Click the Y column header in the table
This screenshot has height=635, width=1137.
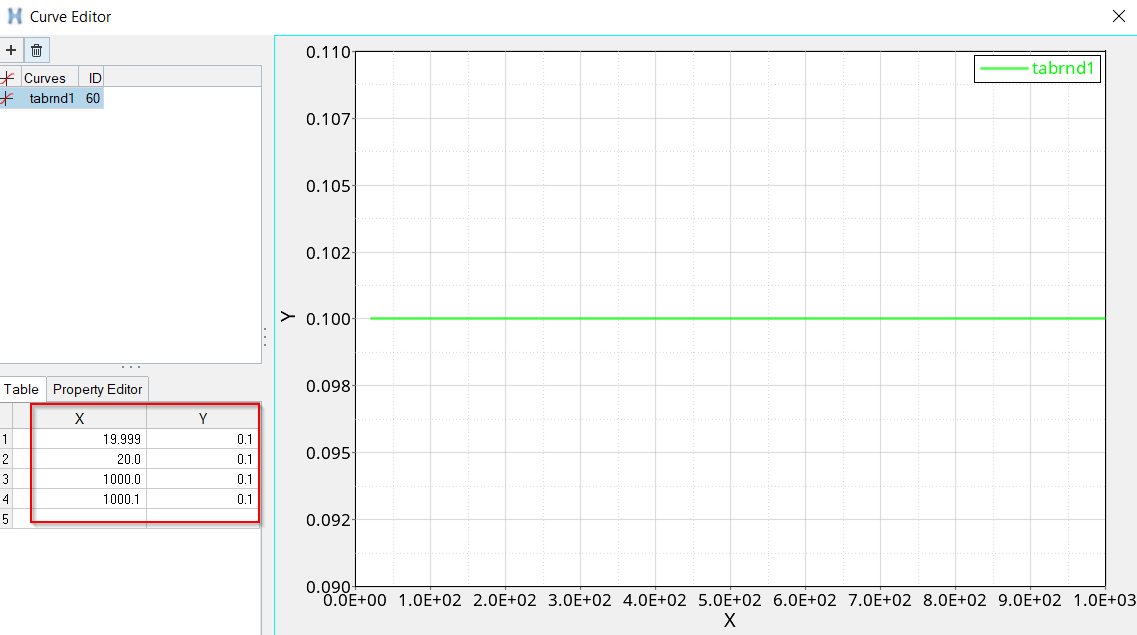pyautogui.click(x=203, y=419)
